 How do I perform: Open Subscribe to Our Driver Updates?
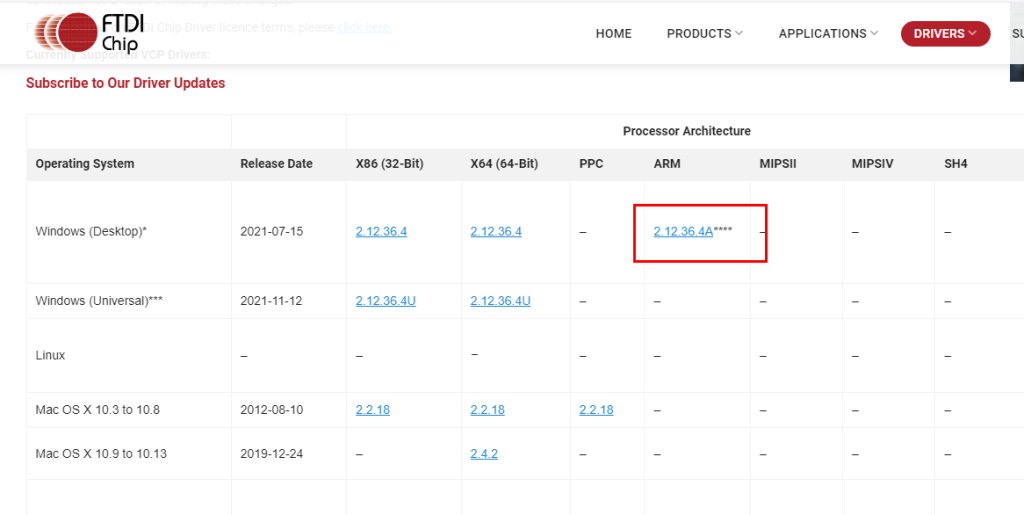[125, 83]
